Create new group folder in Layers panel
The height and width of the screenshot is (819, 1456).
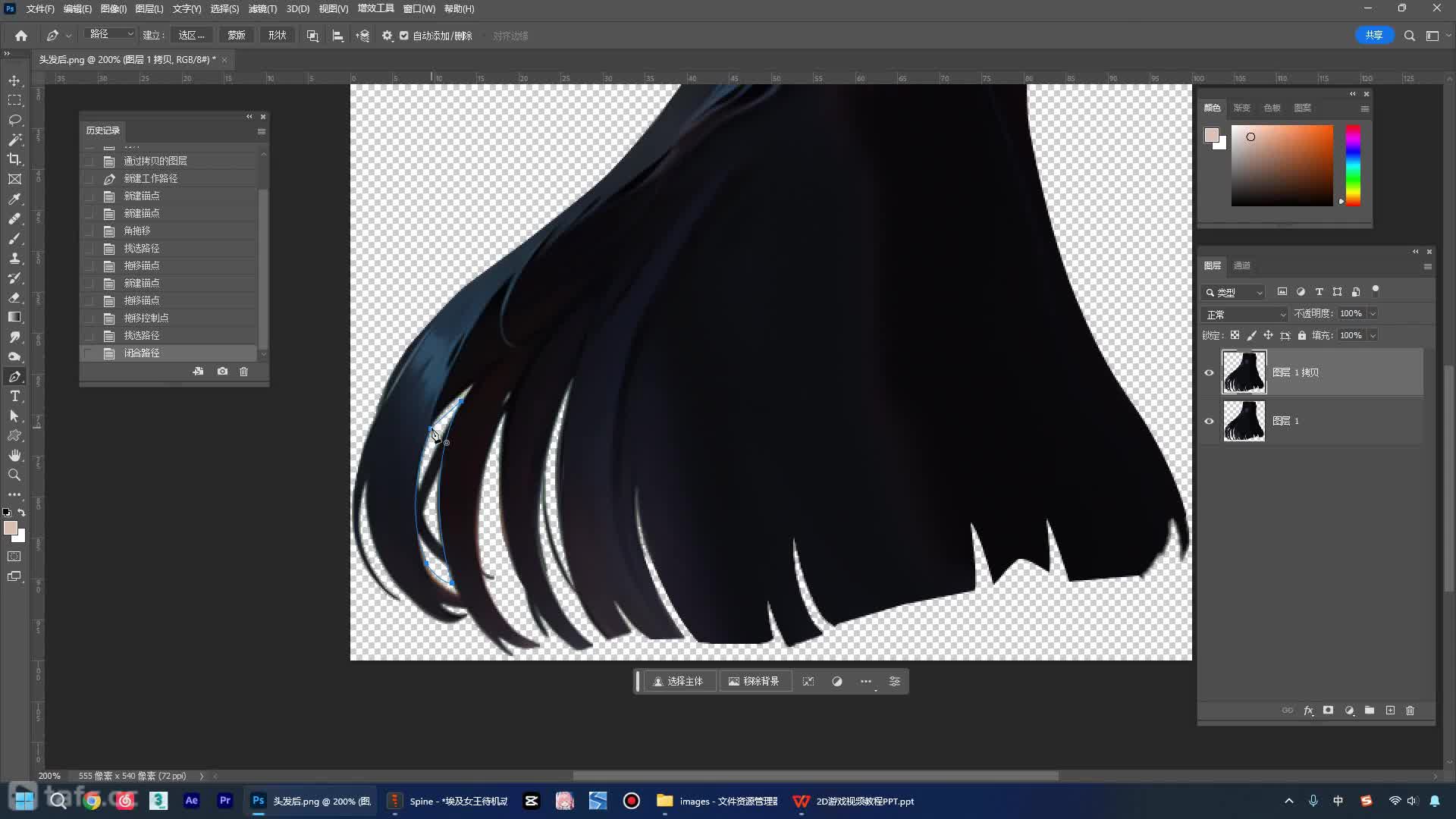[x=1370, y=711]
